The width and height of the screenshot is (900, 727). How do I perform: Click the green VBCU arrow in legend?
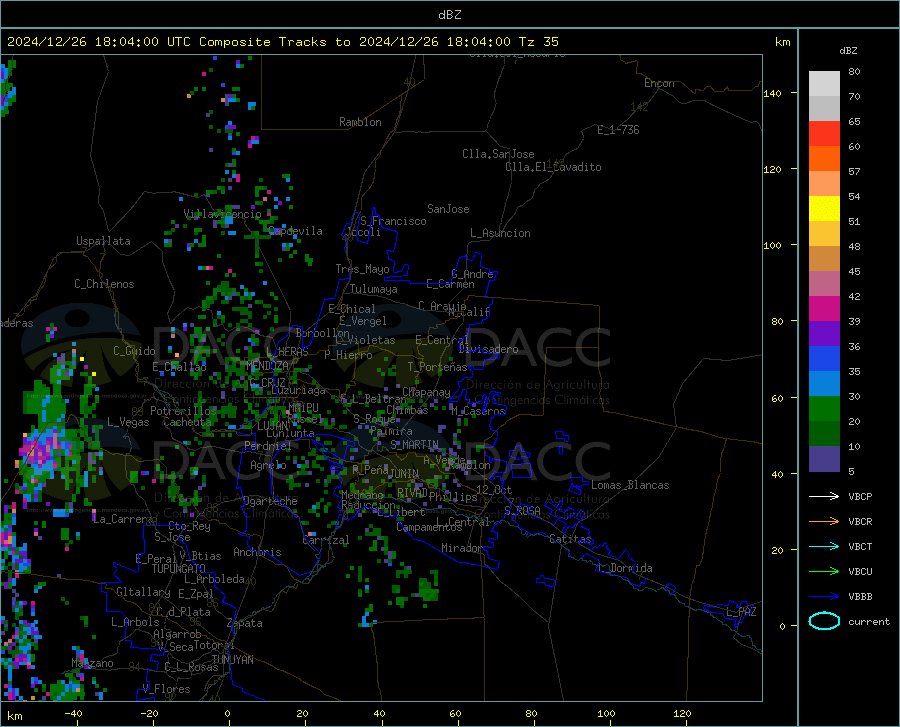click(x=824, y=572)
